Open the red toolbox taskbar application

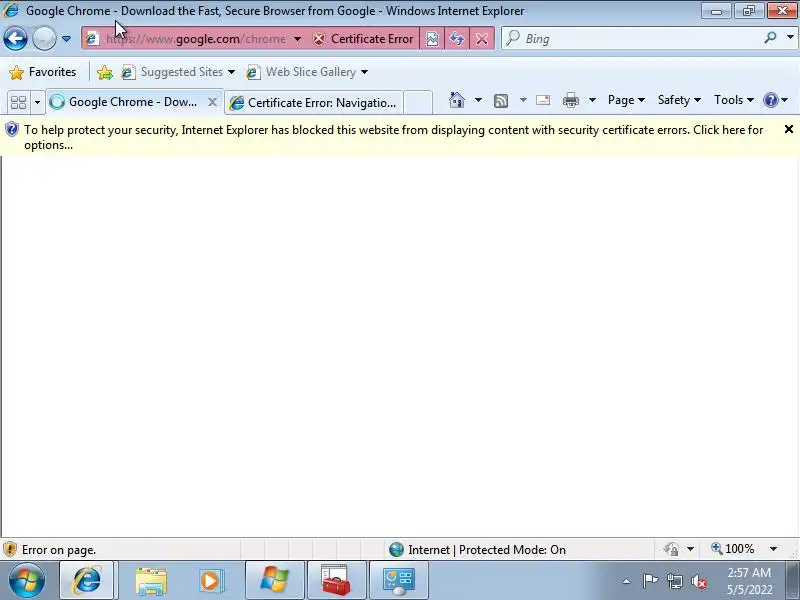336,580
